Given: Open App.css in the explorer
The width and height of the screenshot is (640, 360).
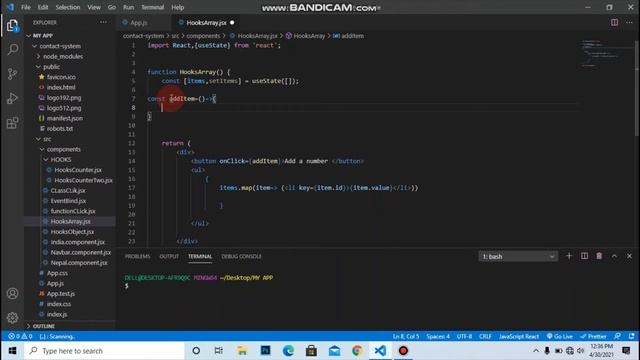Looking at the screenshot, I should [x=57, y=273].
